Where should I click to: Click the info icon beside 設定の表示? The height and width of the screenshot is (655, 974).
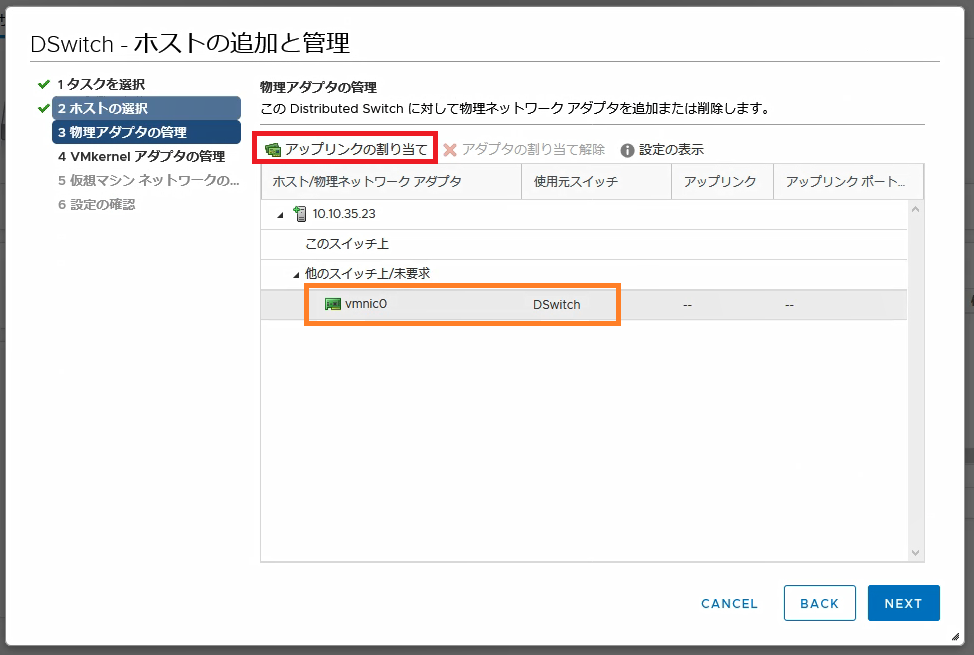tap(627, 150)
